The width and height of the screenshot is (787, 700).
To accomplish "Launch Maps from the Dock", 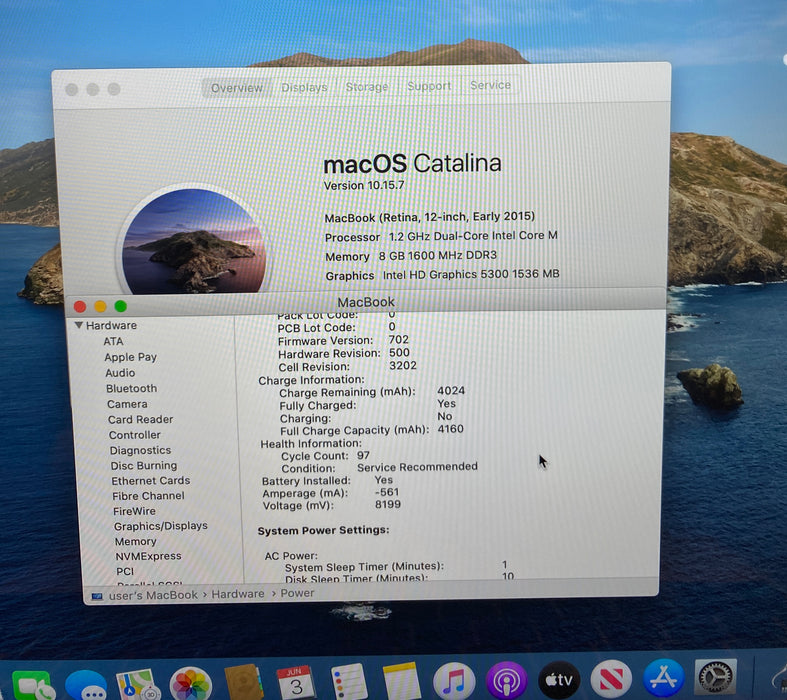I will [x=138, y=684].
